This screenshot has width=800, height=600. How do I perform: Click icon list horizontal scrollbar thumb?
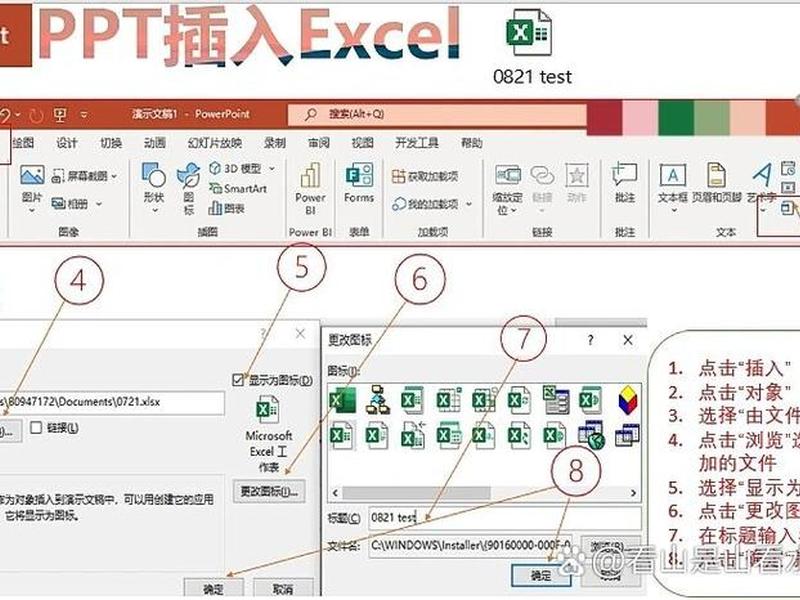click(x=416, y=493)
